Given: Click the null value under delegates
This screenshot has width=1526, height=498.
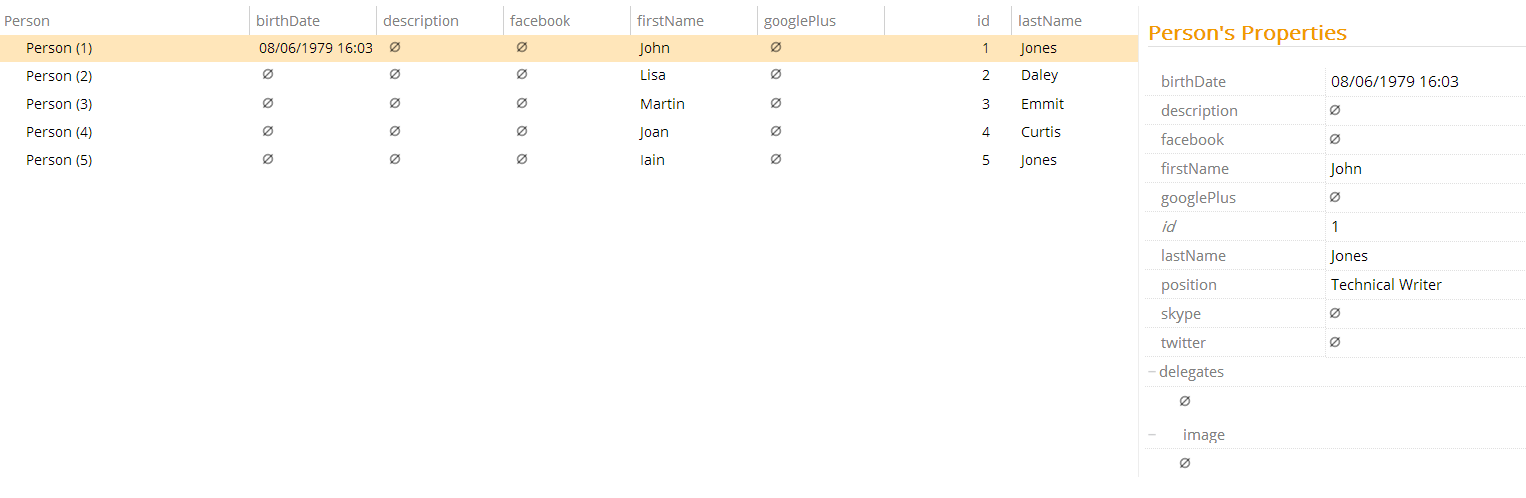Looking at the screenshot, I should point(1185,401).
